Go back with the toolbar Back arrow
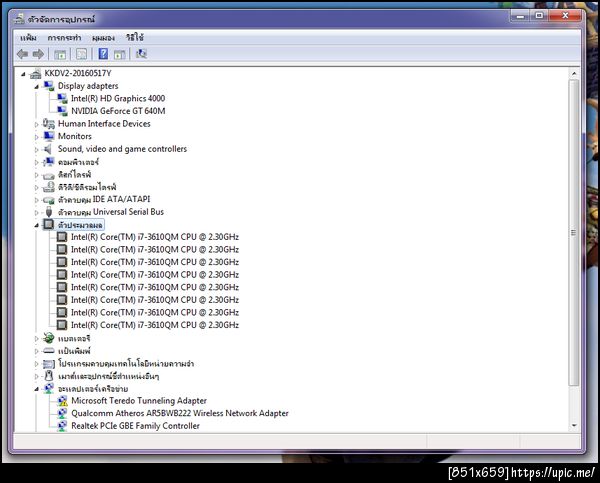This screenshot has width=600, height=483. [23, 54]
